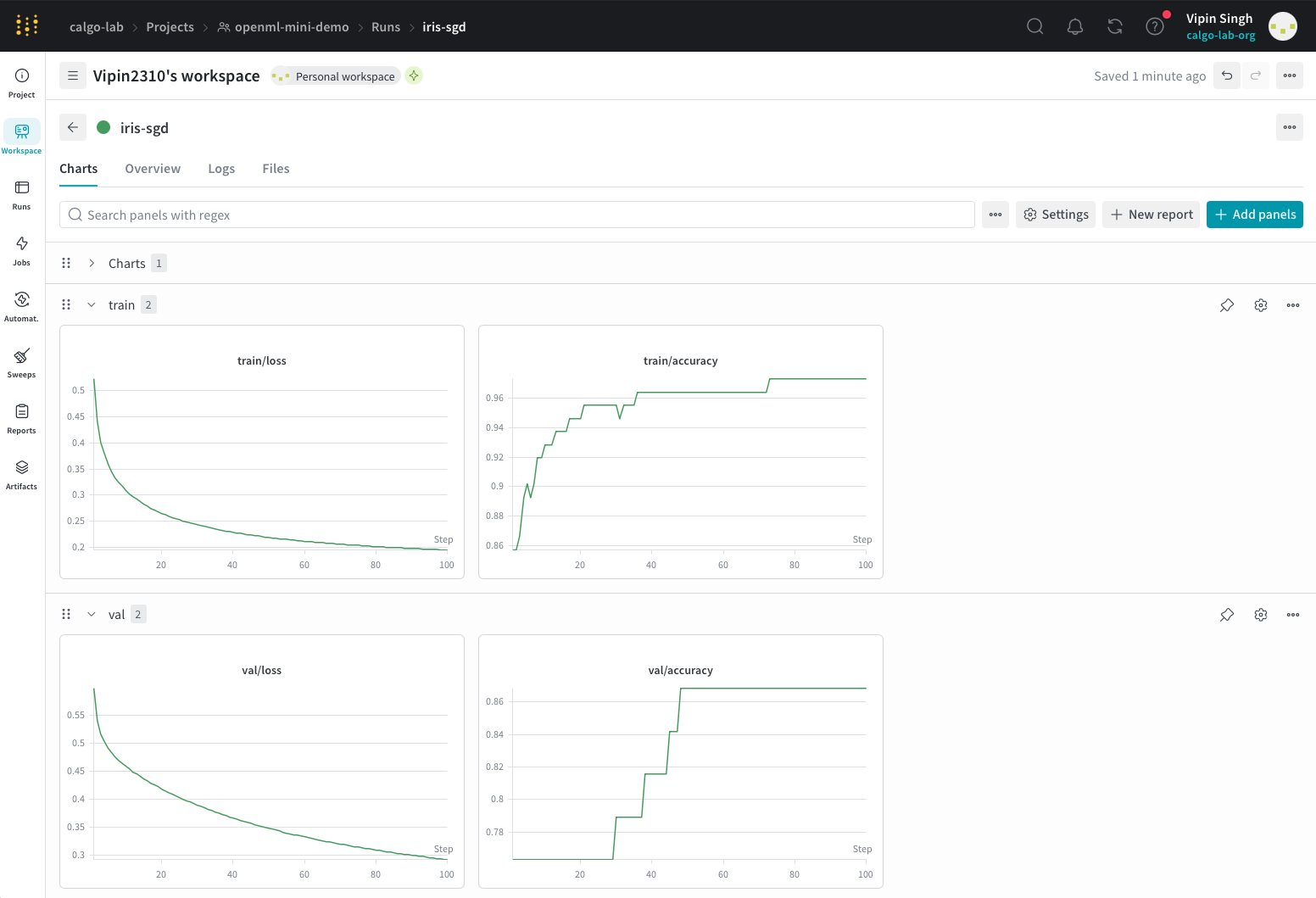
Task: Open Workspace in the sidebar
Action: pyautogui.click(x=22, y=139)
